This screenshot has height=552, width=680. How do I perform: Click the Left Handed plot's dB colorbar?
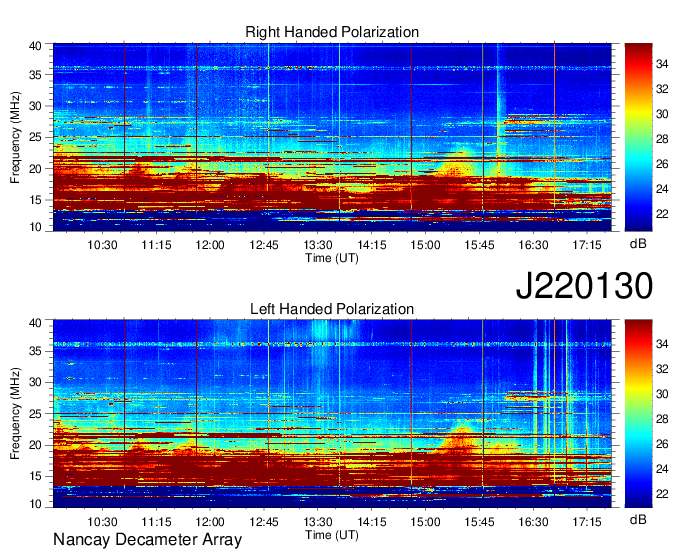pyautogui.click(x=638, y=413)
